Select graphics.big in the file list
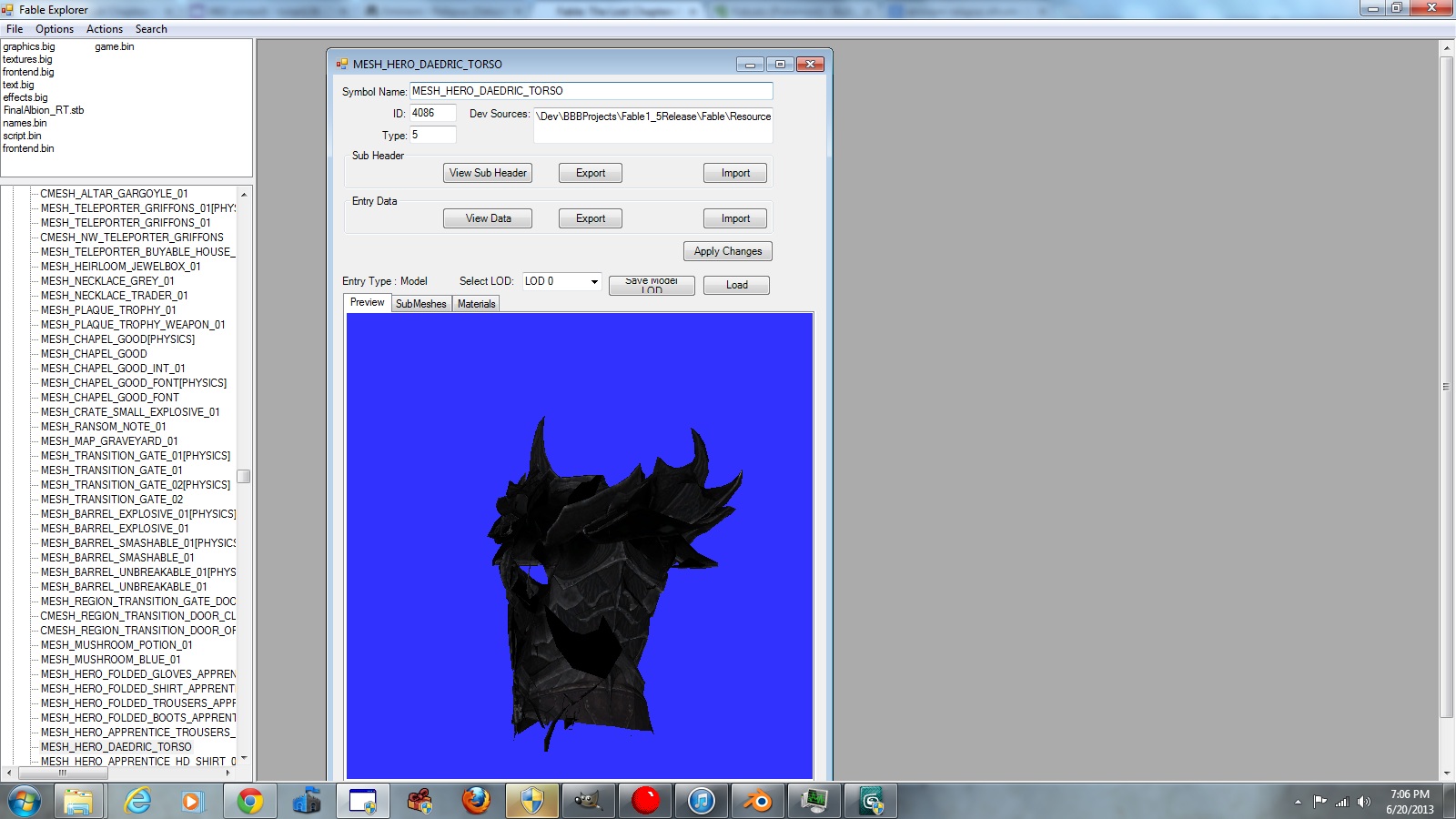The image size is (1456, 819). [29, 46]
